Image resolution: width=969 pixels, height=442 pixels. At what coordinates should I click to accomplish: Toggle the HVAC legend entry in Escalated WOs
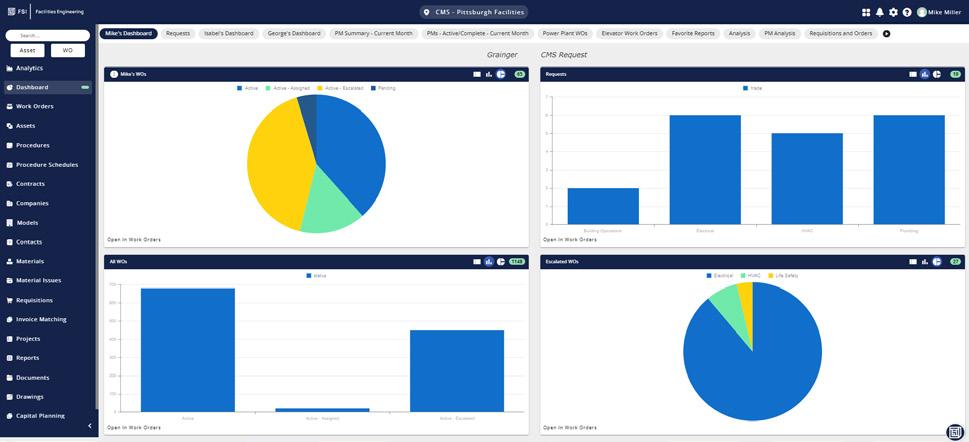point(750,275)
